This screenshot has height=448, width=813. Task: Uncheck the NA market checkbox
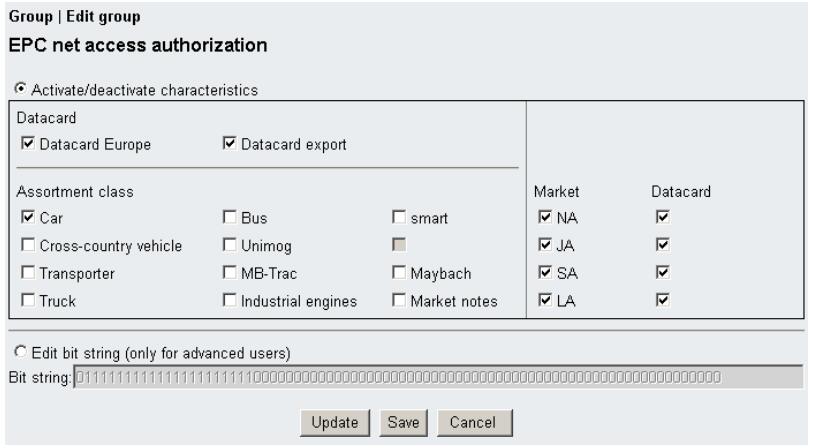[x=543, y=216]
